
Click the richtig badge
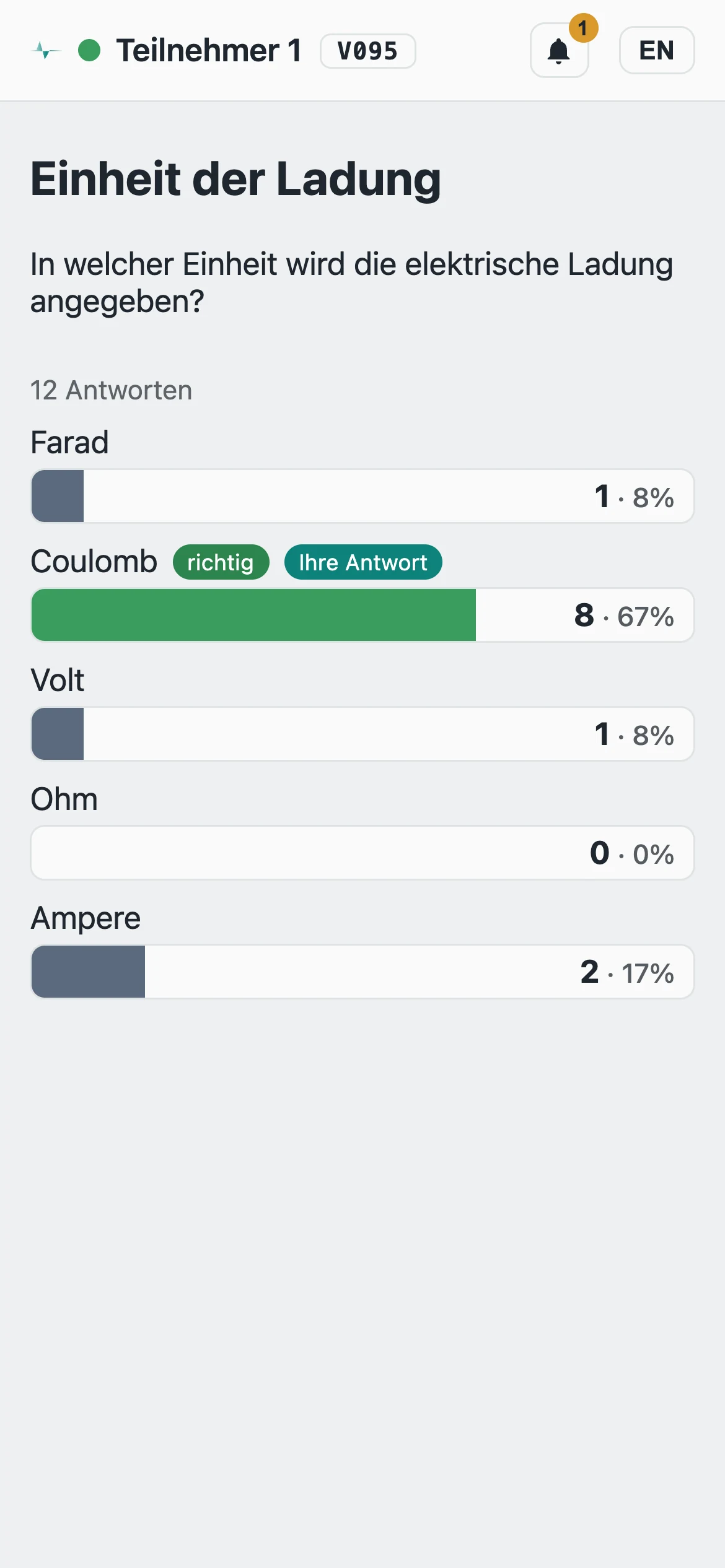click(221, 562)
